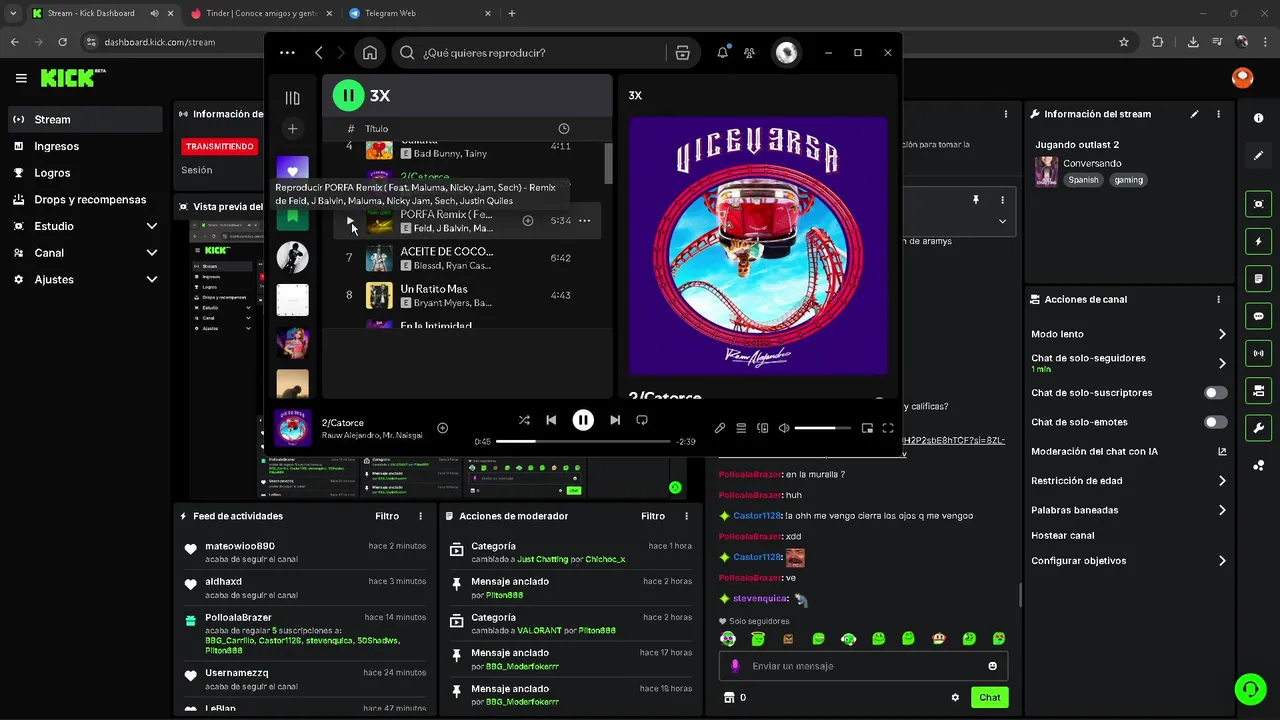Open Liked Songs in Spotify sidebar

pyautogui.click(x=293, y=170)
